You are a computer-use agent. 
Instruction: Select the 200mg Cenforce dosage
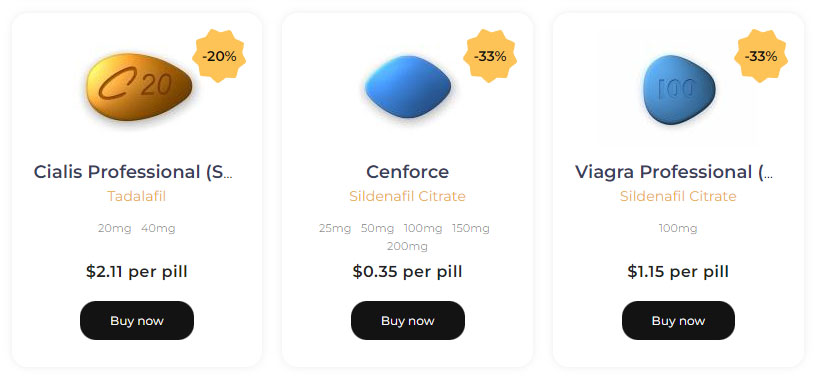[x=407, y=246]
